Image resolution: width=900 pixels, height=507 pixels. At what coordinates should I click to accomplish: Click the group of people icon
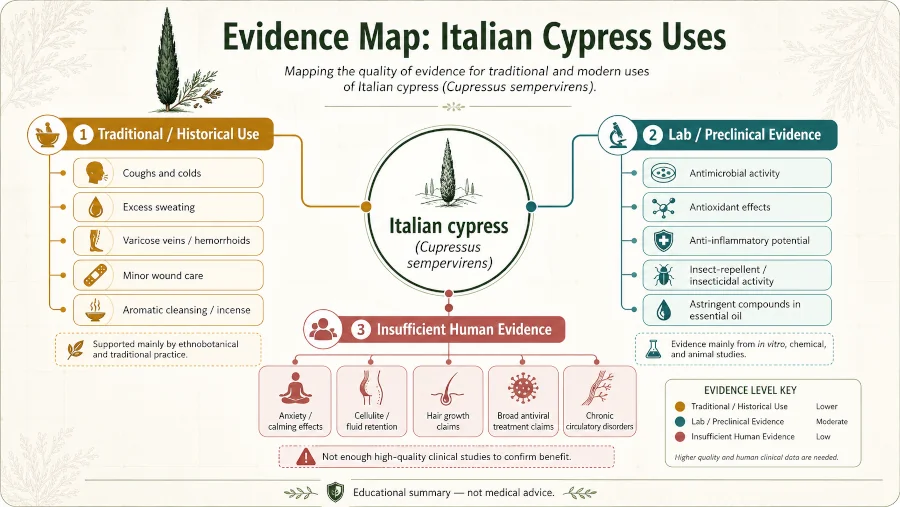(323, 330)
